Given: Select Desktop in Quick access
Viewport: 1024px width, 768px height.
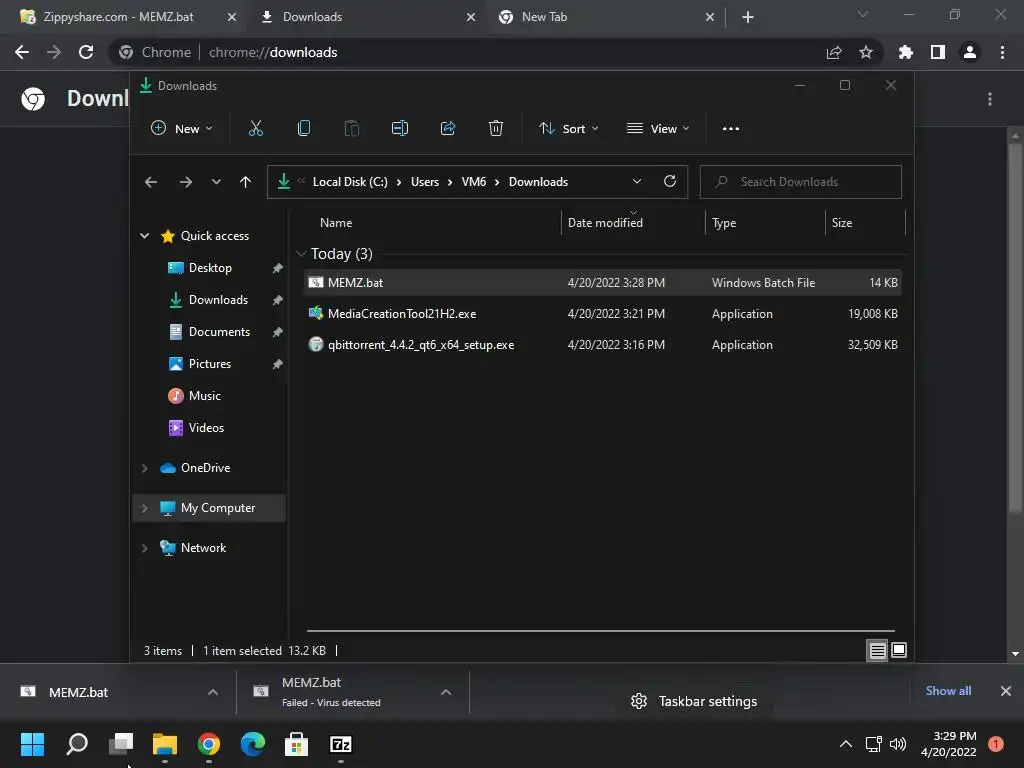Looking at the screenshot, I should coord(209,268).
